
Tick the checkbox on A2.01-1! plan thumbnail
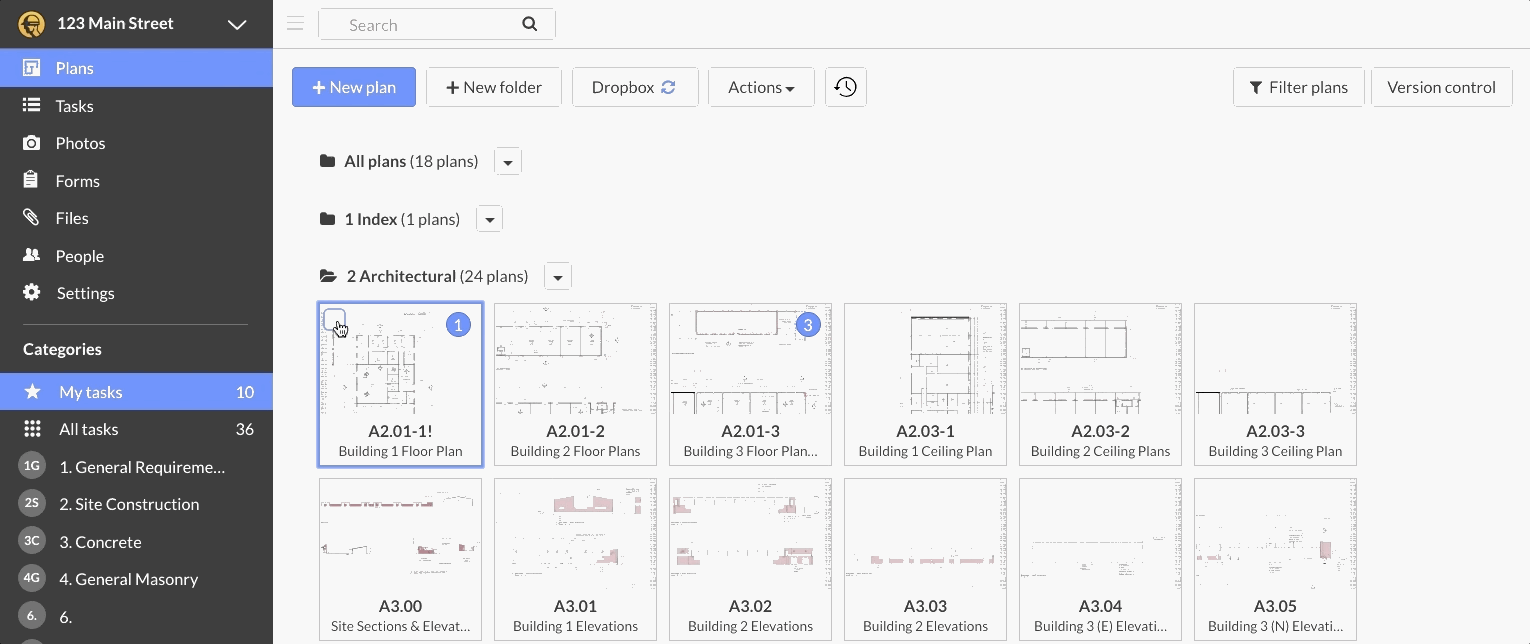pyautogui.click(x=334, y=320)
